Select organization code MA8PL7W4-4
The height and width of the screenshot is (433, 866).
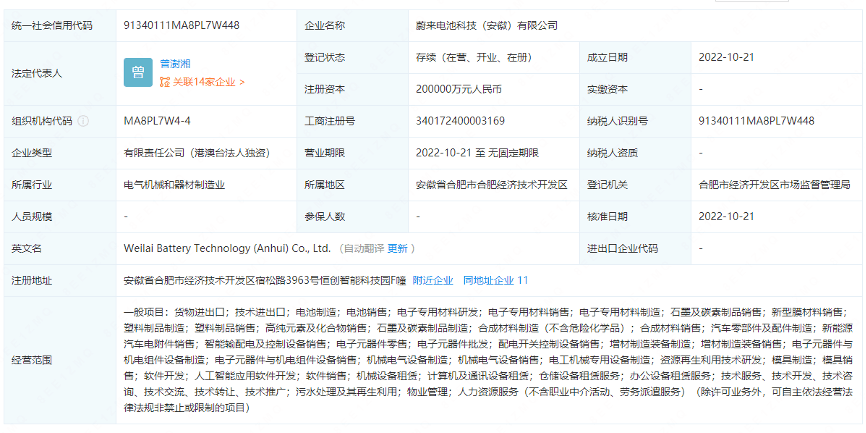[157, 121]
